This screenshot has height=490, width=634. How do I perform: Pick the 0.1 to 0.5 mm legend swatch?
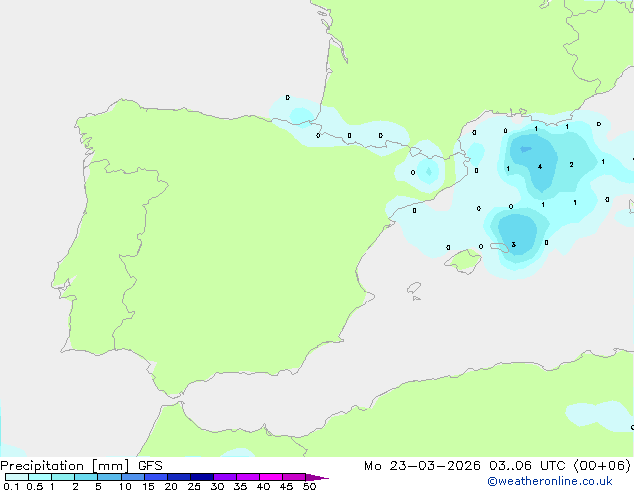coord(17,477)
